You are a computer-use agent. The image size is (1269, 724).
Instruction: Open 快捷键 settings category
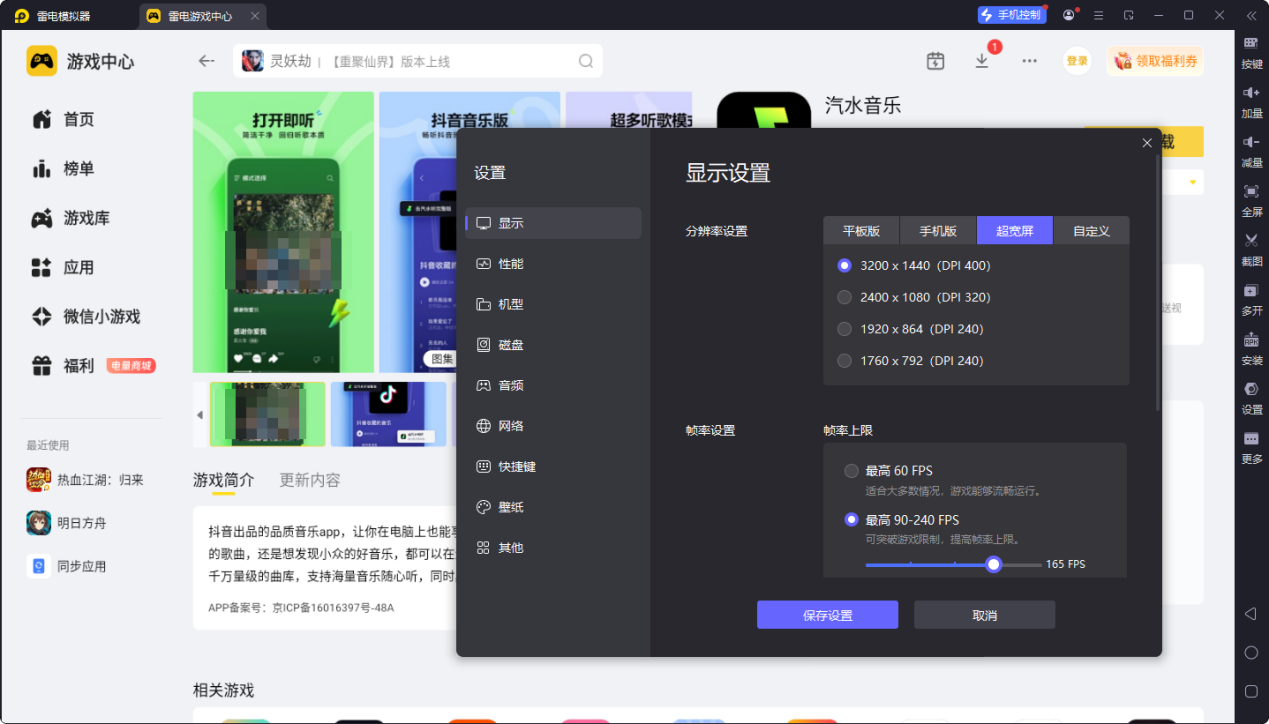[554, 467]
